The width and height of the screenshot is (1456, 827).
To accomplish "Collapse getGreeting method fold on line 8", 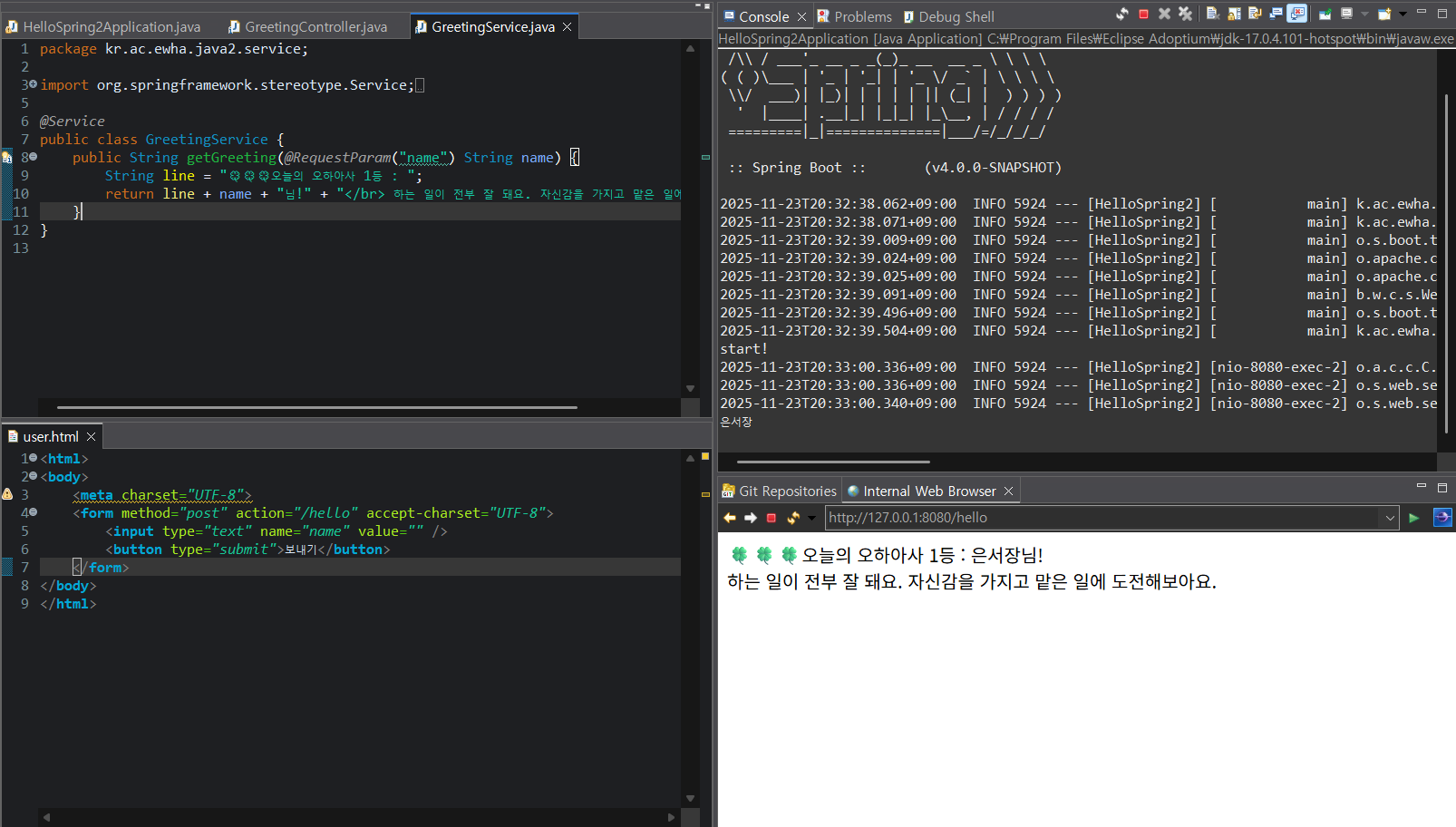I will (x=34, y=157).
